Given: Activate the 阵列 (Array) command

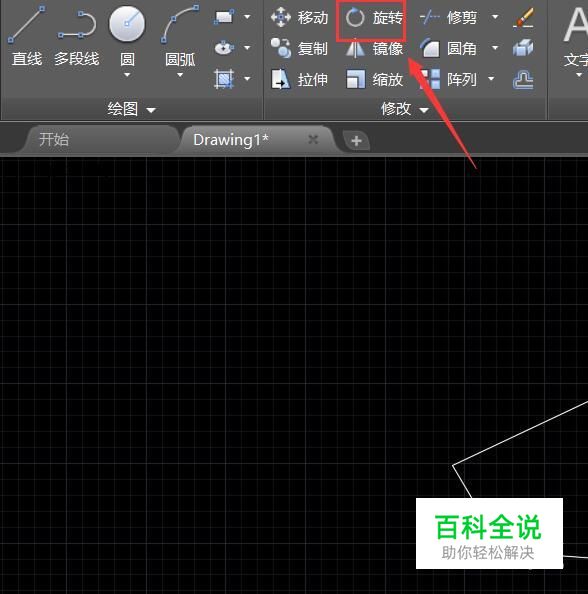Looking at the screenshot, I should pyautogui.click(x=448, y=80).
